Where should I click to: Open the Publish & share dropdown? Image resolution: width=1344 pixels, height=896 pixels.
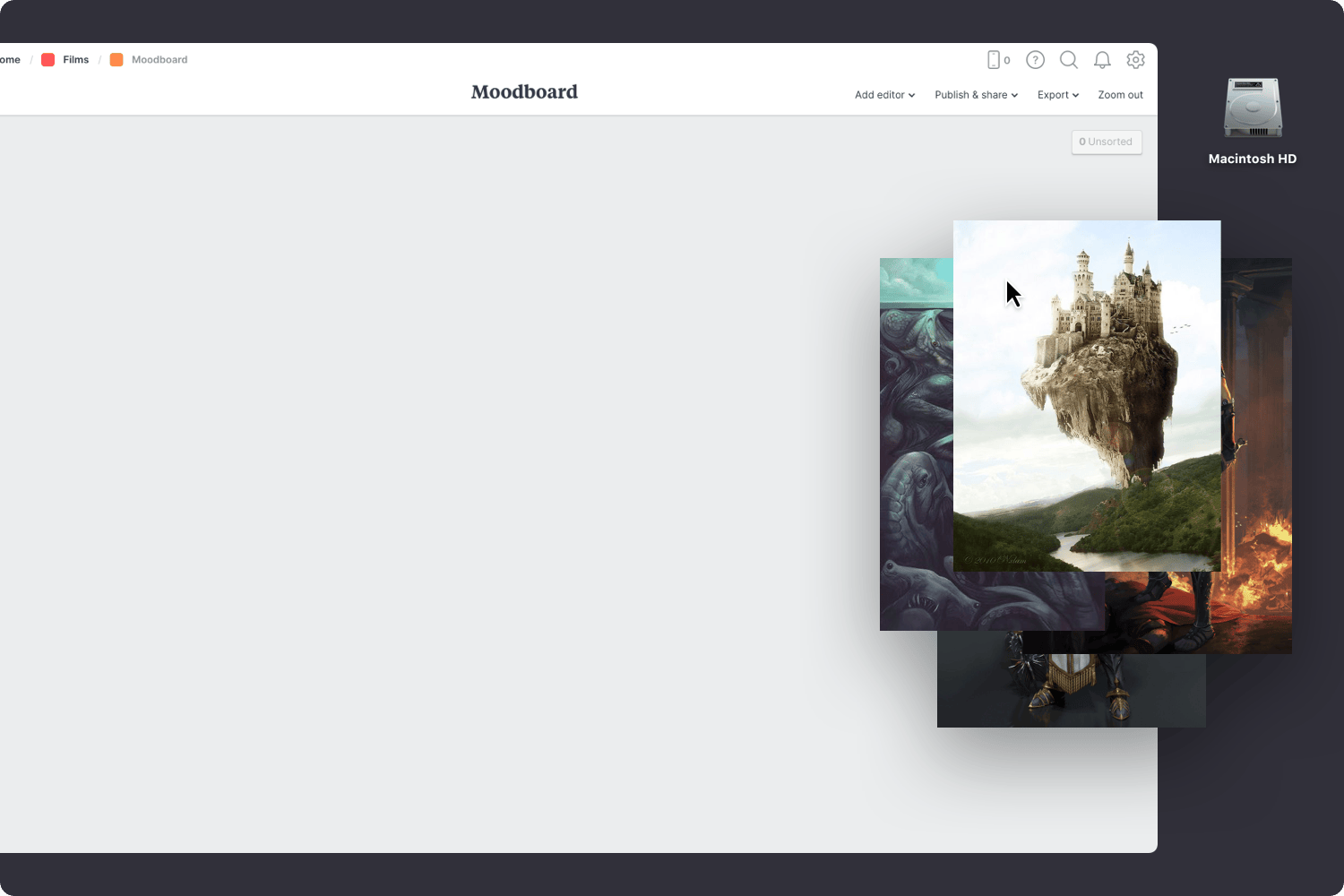975,95
